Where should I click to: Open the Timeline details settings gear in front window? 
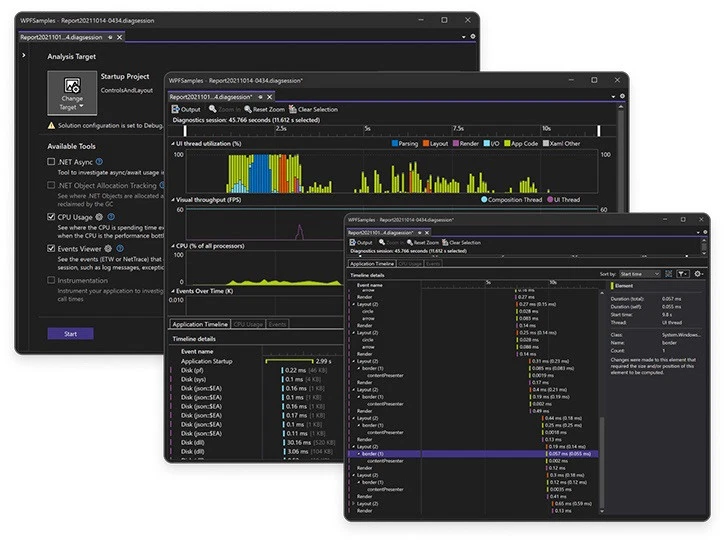coord(698,274)
